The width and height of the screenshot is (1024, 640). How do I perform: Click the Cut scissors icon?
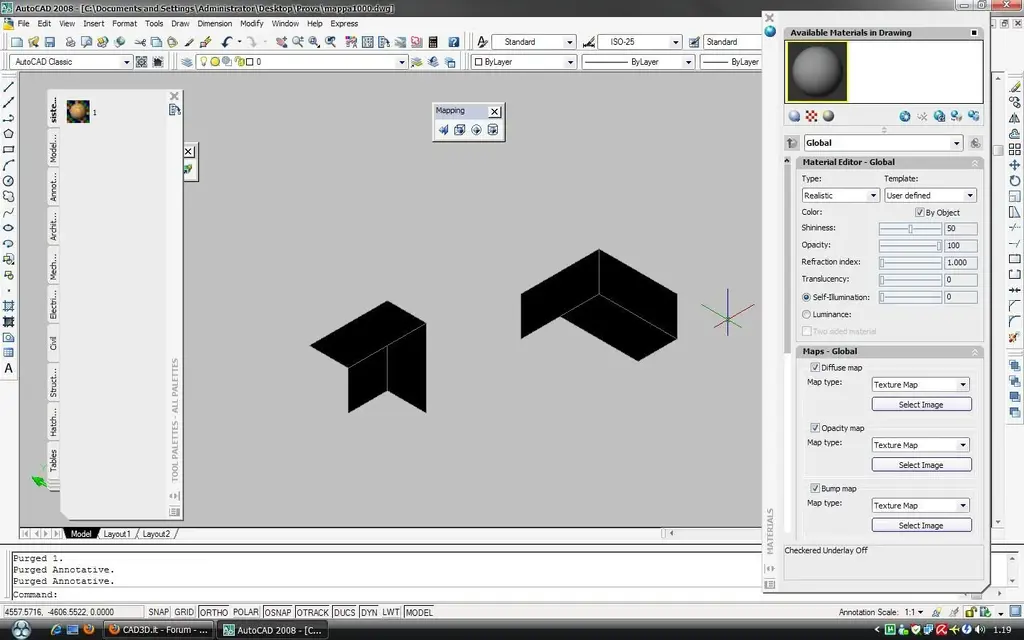140,42
